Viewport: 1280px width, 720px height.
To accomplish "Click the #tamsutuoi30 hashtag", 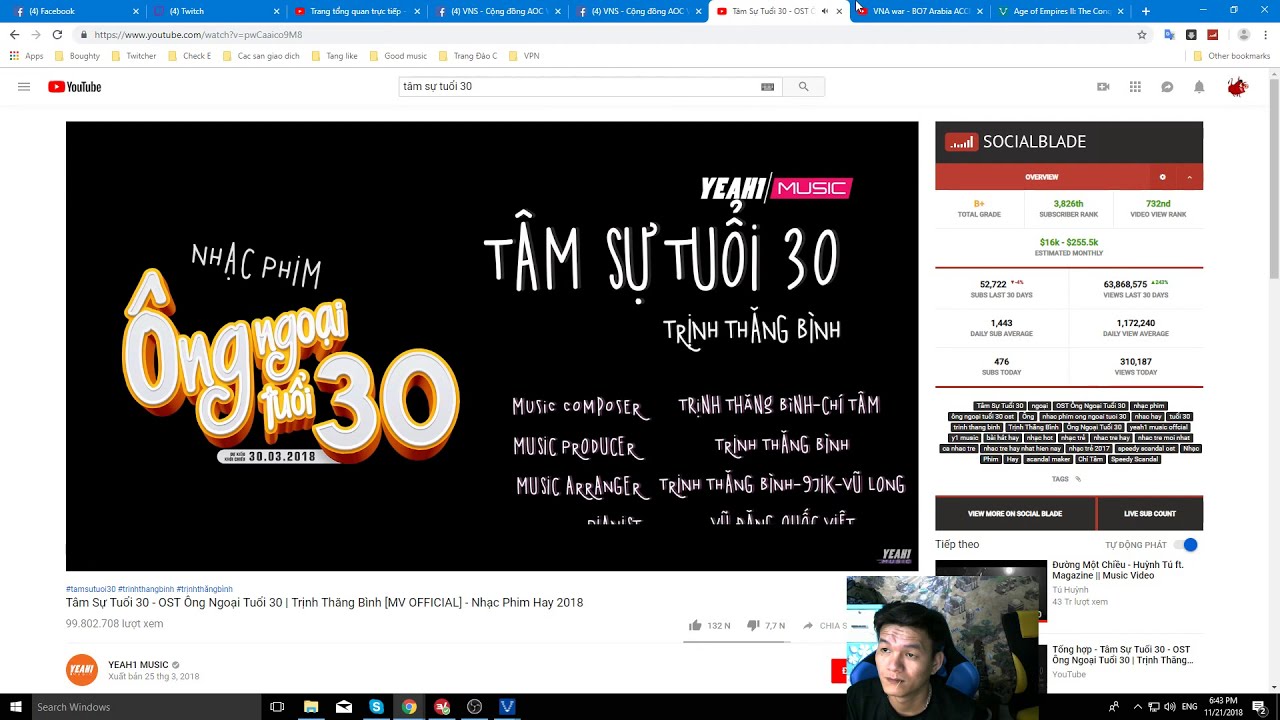I will pyautogui.click(x=90, y=589).
